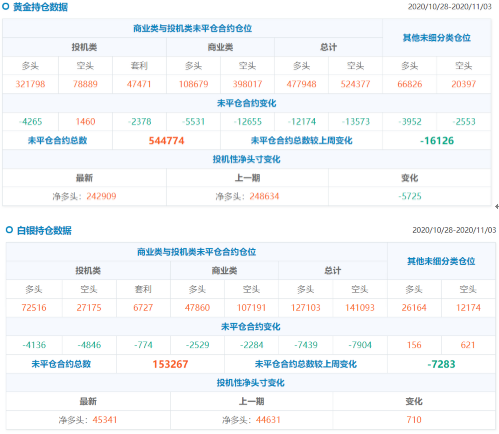Click the circle icon beside 白银持仓数据
499x434 pixels.
[9, 230]
